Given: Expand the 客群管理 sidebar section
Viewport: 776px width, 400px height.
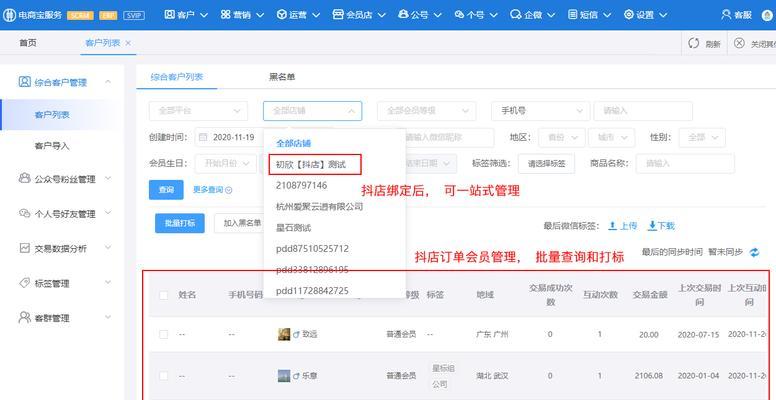Looking at the screenshot, I should (x=108, y=317).
